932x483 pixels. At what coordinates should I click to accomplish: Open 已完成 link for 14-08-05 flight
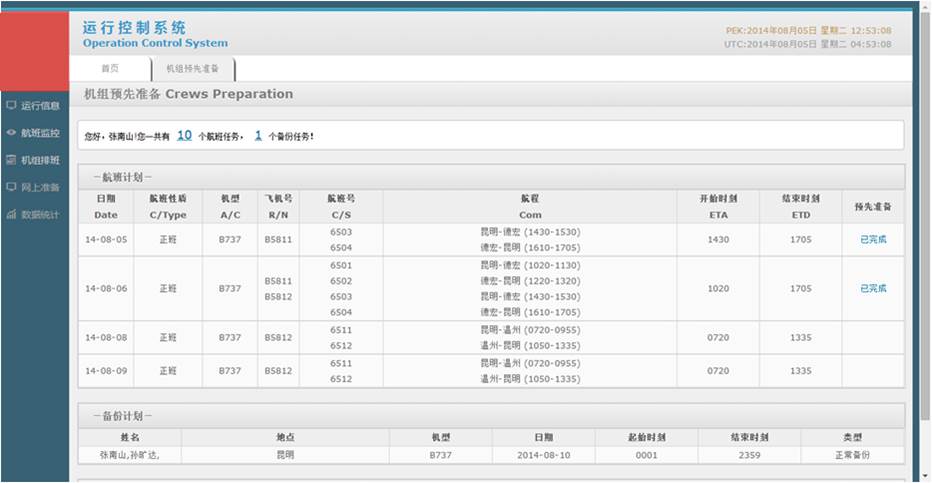(x=873, y=239)
